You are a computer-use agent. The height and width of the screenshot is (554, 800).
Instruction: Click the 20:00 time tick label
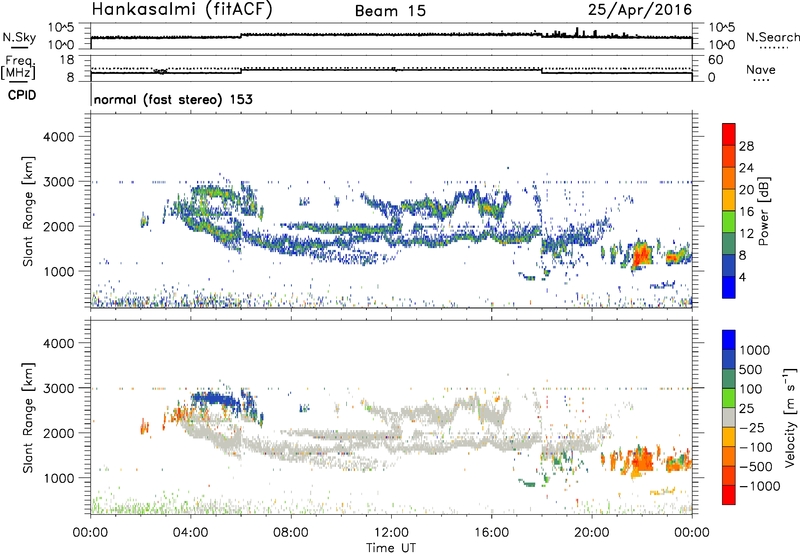[592, 533]
